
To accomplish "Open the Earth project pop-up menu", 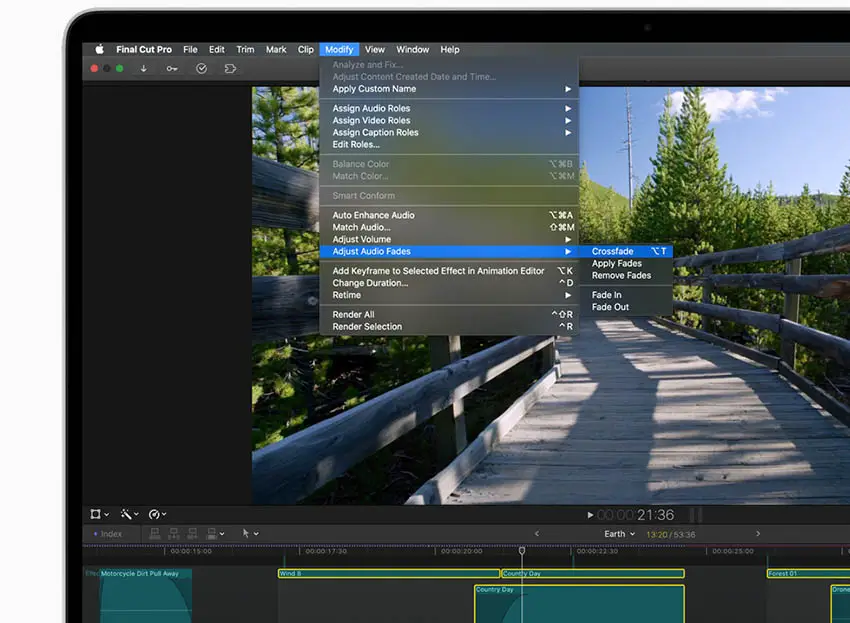I will coord(619,534).
